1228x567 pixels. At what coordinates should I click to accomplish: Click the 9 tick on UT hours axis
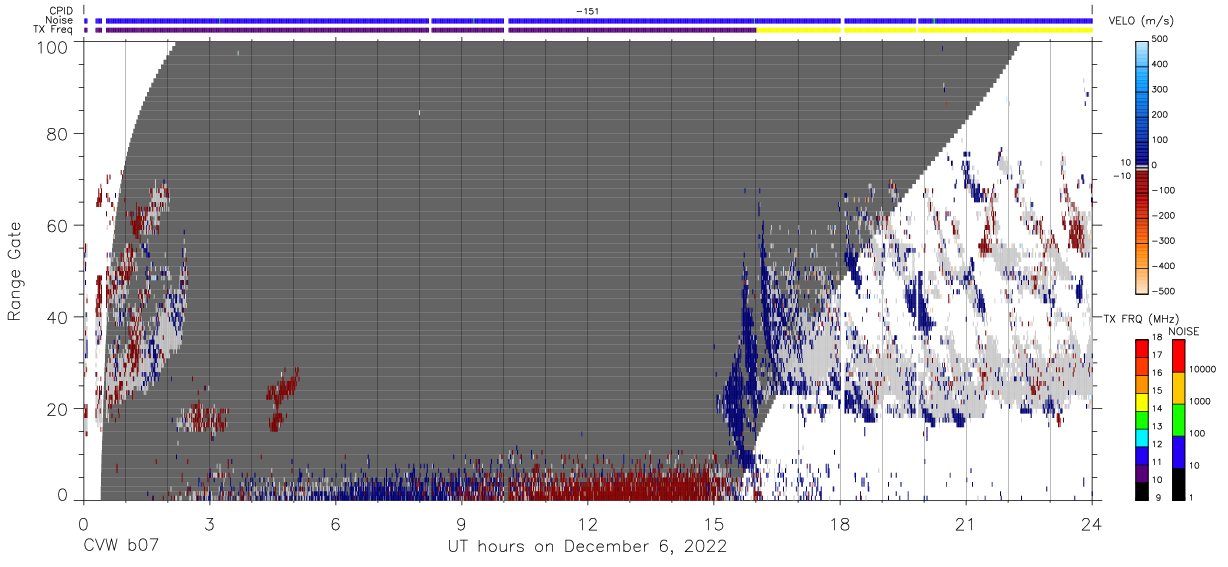coord(461,524)
